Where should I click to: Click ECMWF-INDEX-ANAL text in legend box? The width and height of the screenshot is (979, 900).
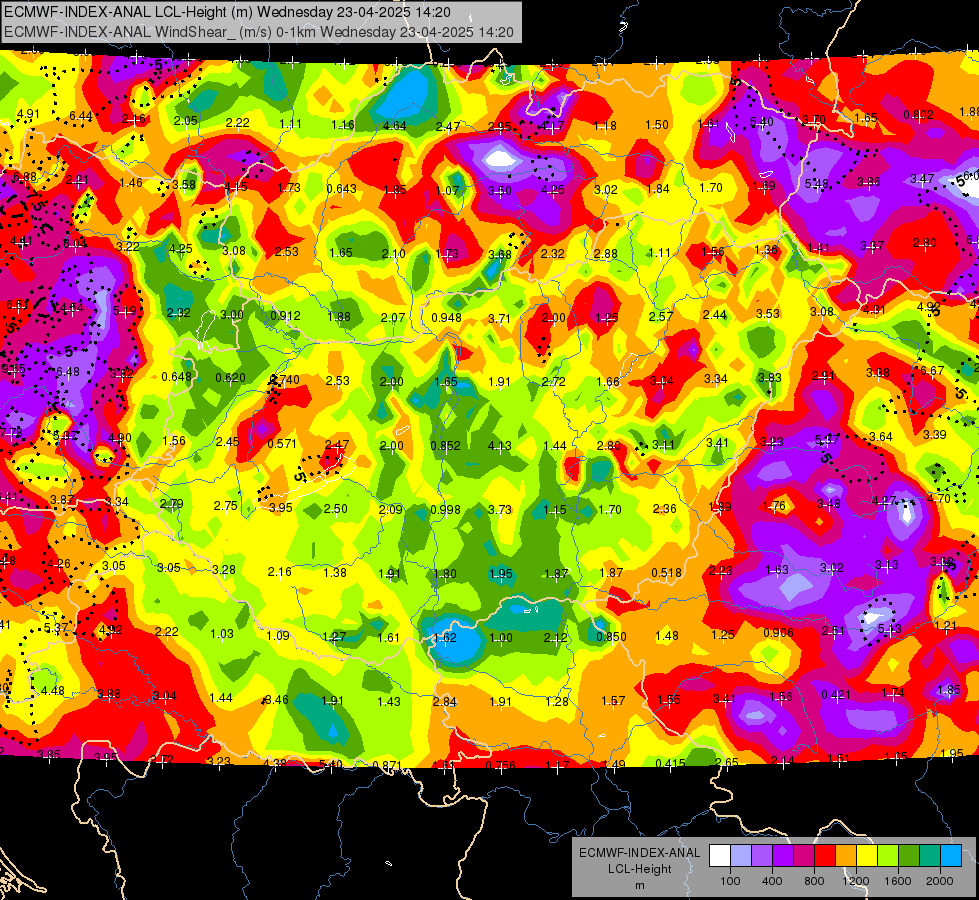point(639,853)
